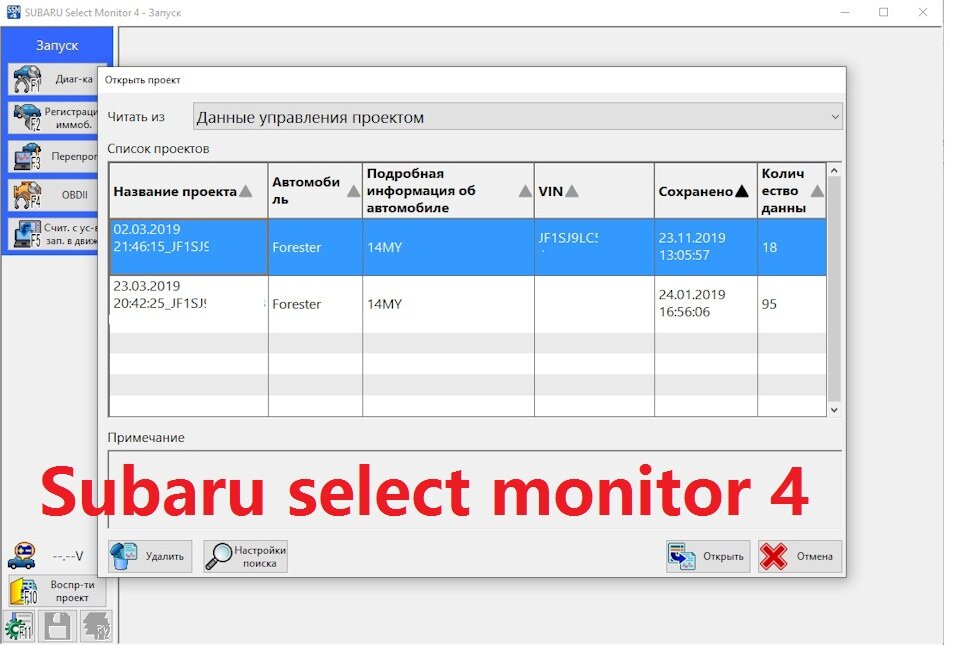The width and height of the screenshot is (960, 645).
Task: Click saved date 23.11.2019 13:05:57 cell
Action: coord(705,247)
